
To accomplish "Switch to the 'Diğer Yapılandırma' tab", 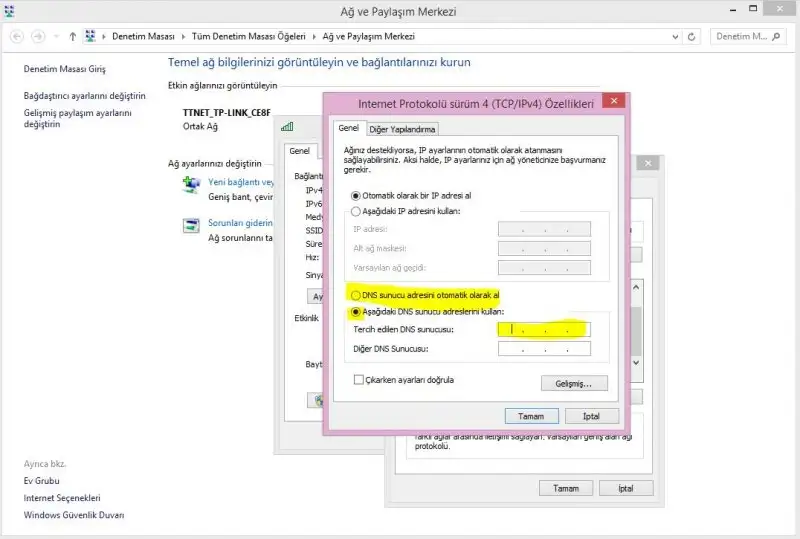I will (x=402, y=128).
